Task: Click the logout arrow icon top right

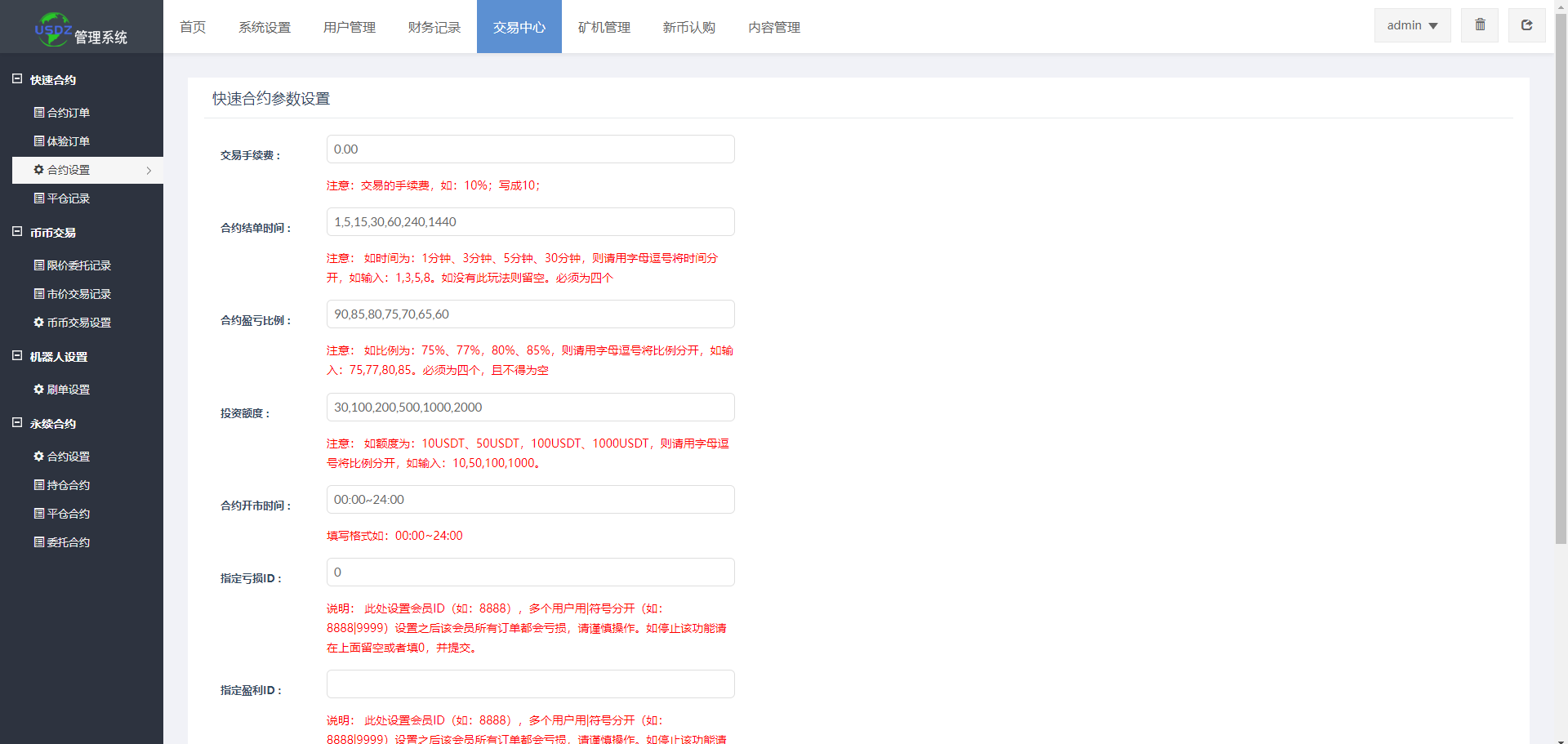Action: coord(1526,25)
